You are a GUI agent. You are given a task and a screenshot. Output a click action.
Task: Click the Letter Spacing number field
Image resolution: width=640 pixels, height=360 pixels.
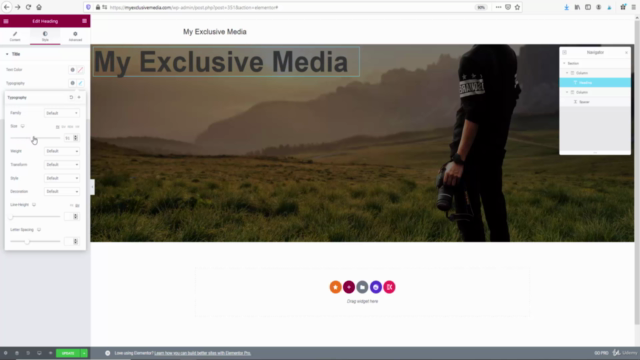[68, 241]
